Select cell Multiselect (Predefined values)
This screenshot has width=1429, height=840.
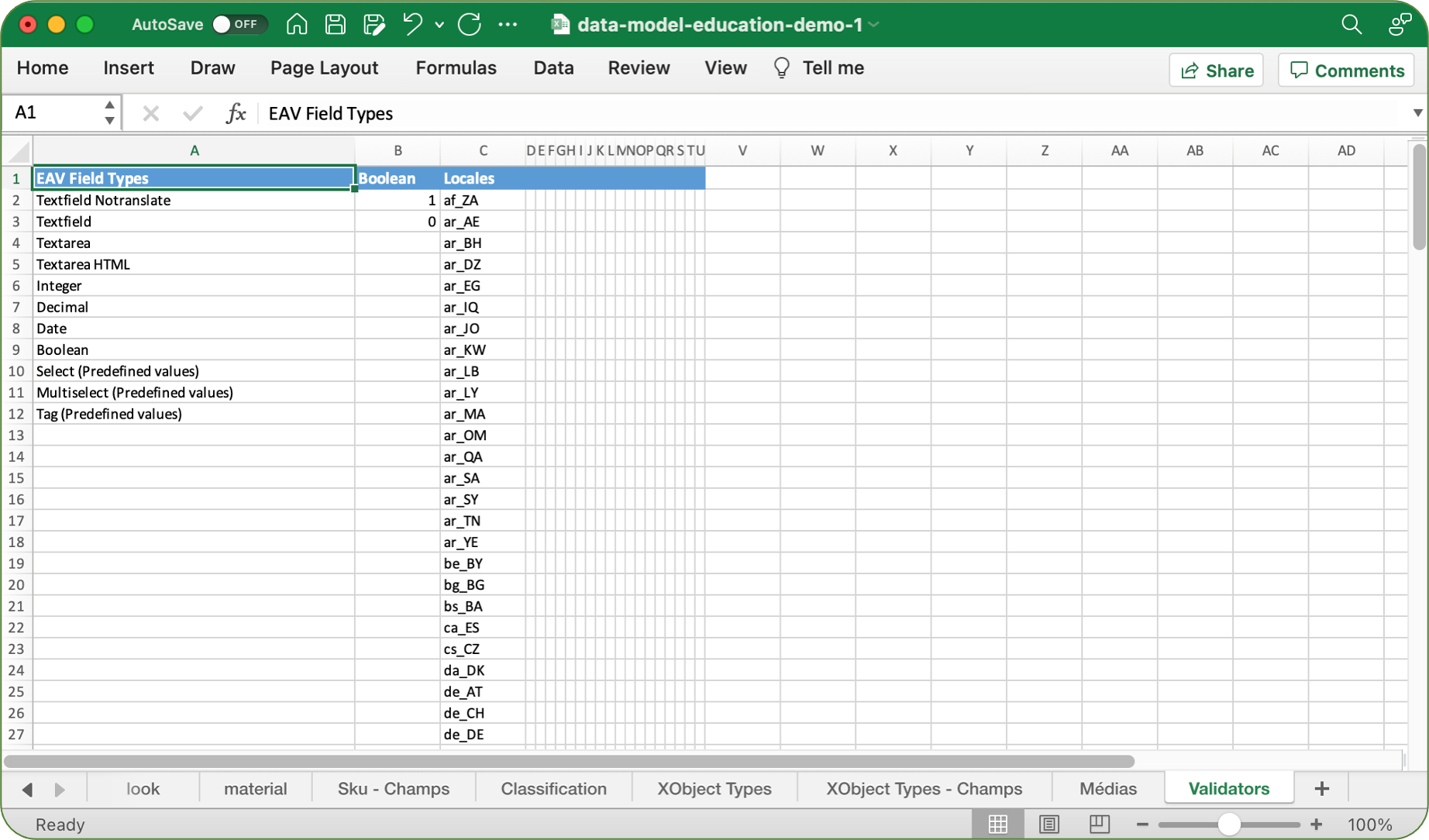tap(194, 392)
